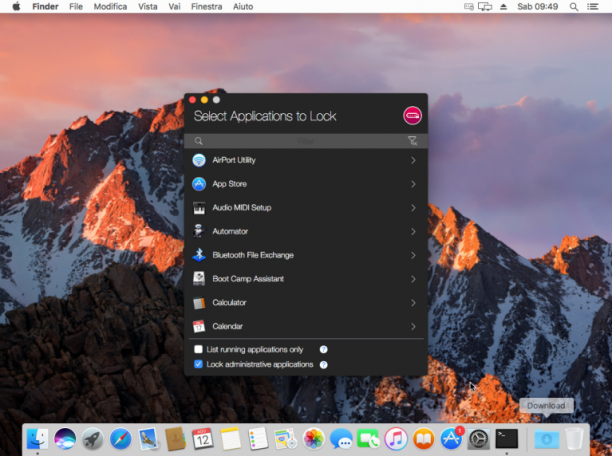Open the Vista menu
Image resolution: width=612 pixels, height=456 pixels.
(x=148, y=6)
